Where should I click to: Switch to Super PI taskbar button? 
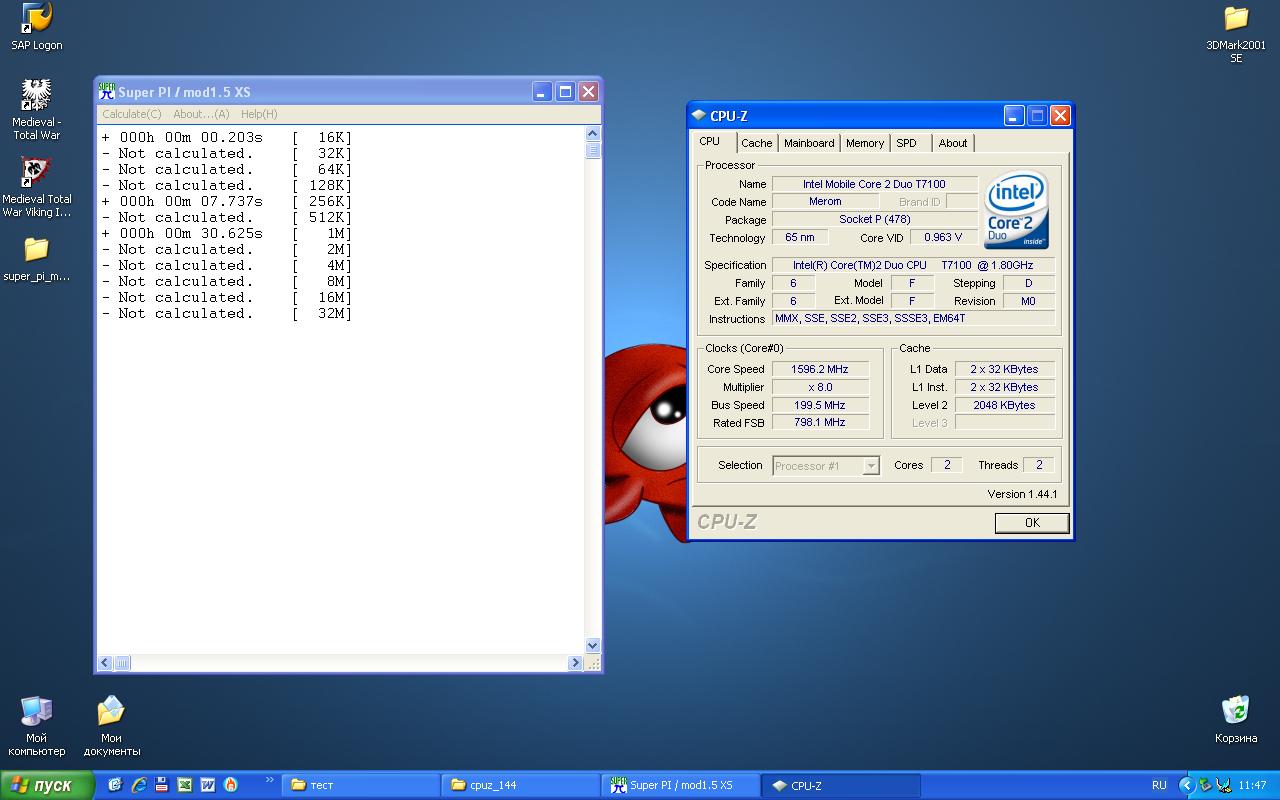681,785
